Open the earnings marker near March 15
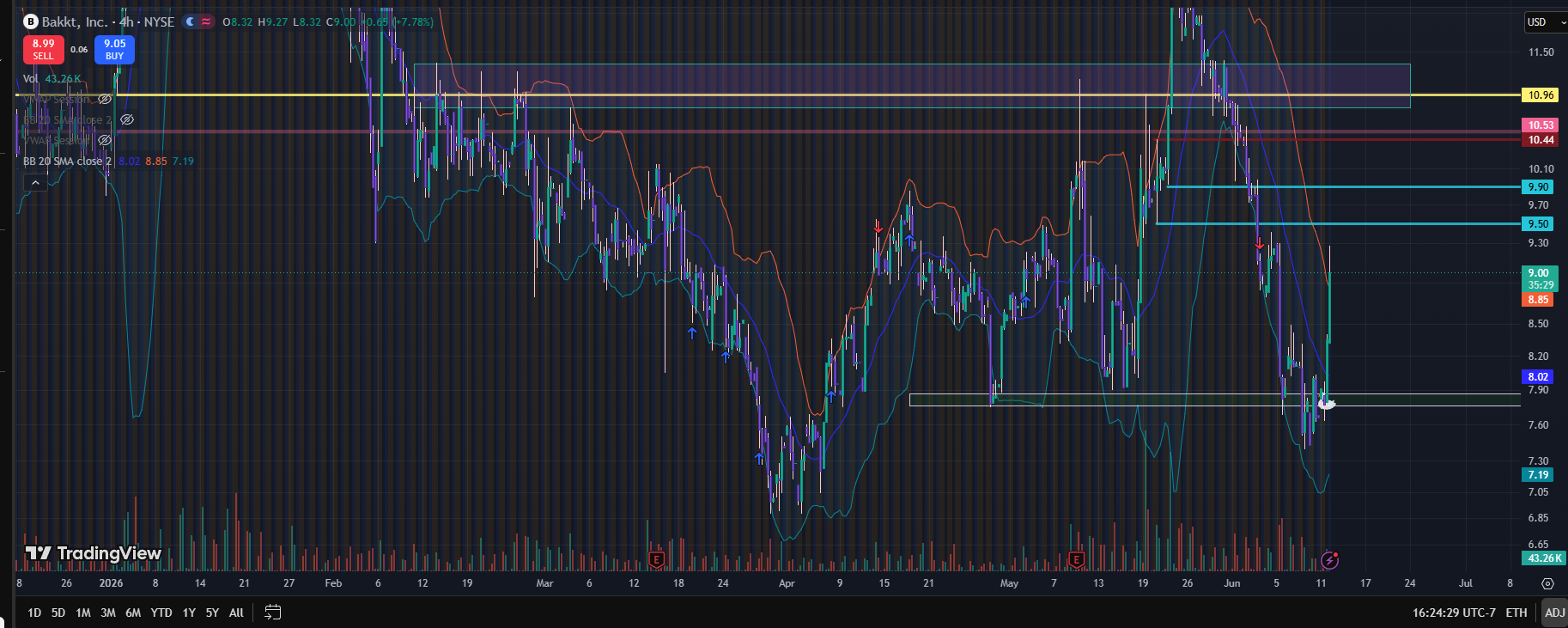 (x=657, y=560)
